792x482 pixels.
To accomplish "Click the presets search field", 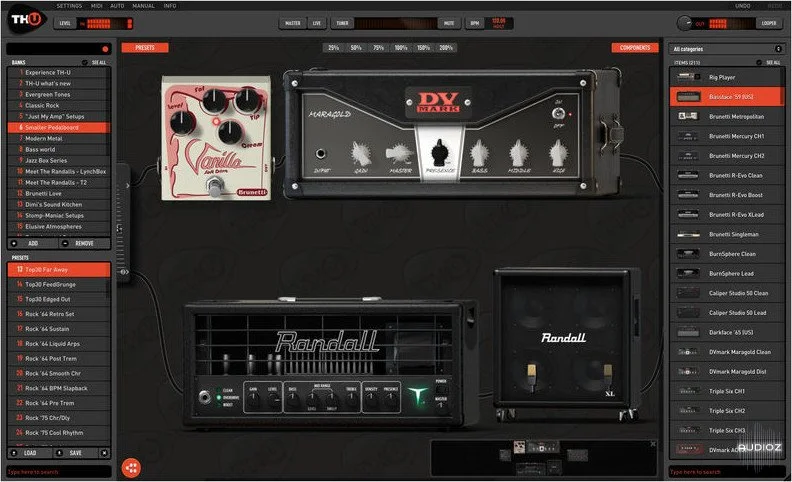I will click(59, 472).
